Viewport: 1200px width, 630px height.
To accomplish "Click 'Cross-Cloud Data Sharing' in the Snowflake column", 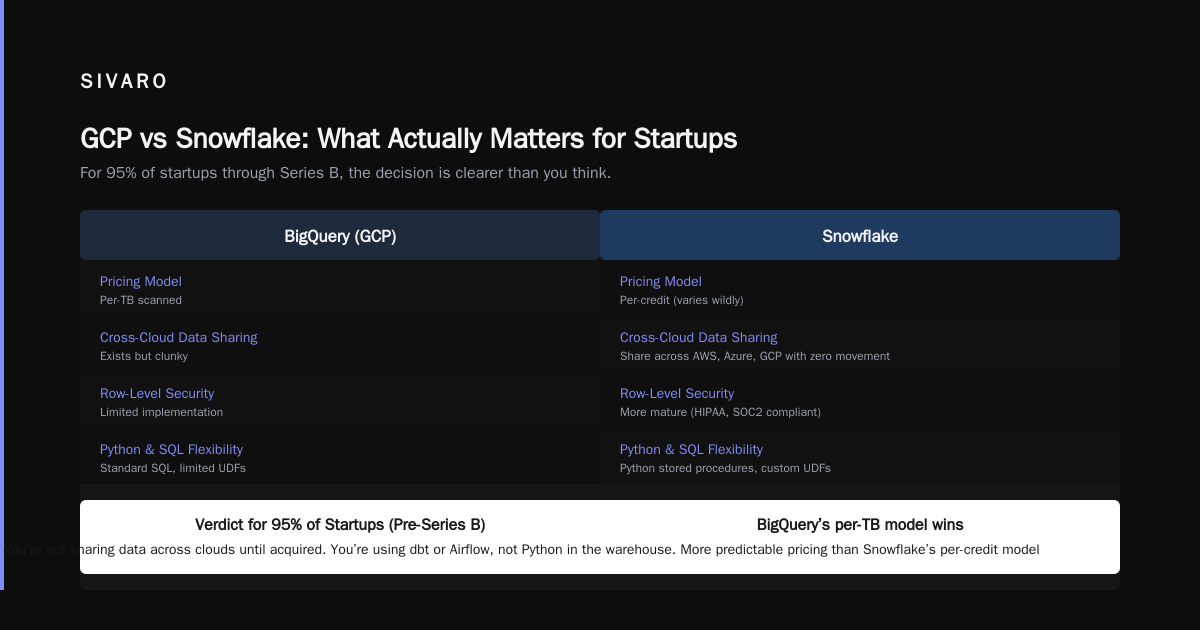I will (699, 338).
